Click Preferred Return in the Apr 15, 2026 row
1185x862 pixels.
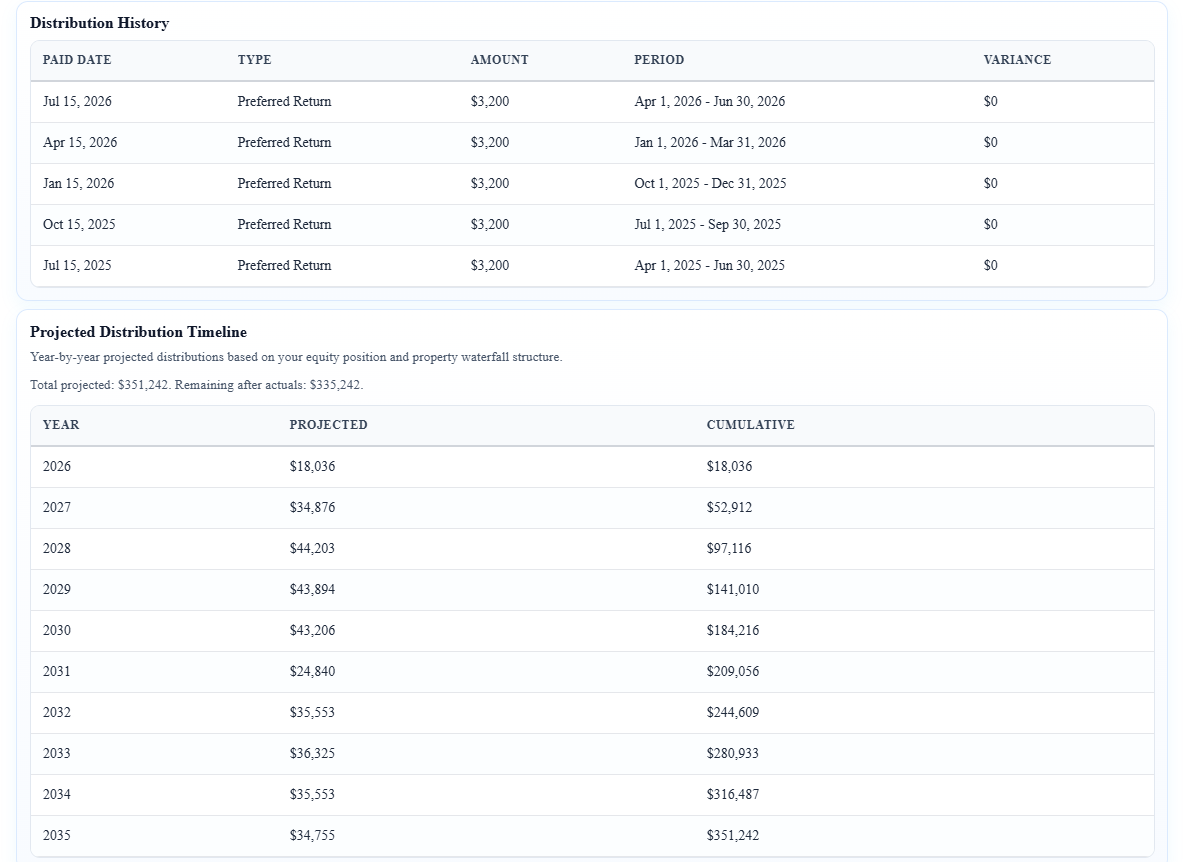click(284, 142)
